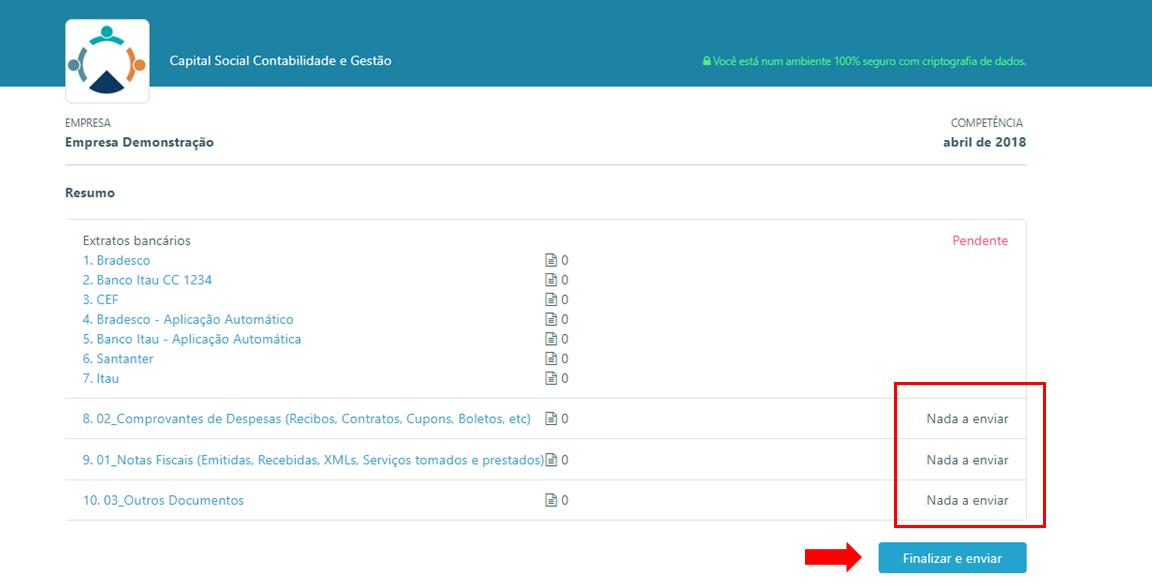Open 4. Bradesco - Aplicação Automático link
The height and width of the screenshot is (583, 1152).
pos(188,319)
